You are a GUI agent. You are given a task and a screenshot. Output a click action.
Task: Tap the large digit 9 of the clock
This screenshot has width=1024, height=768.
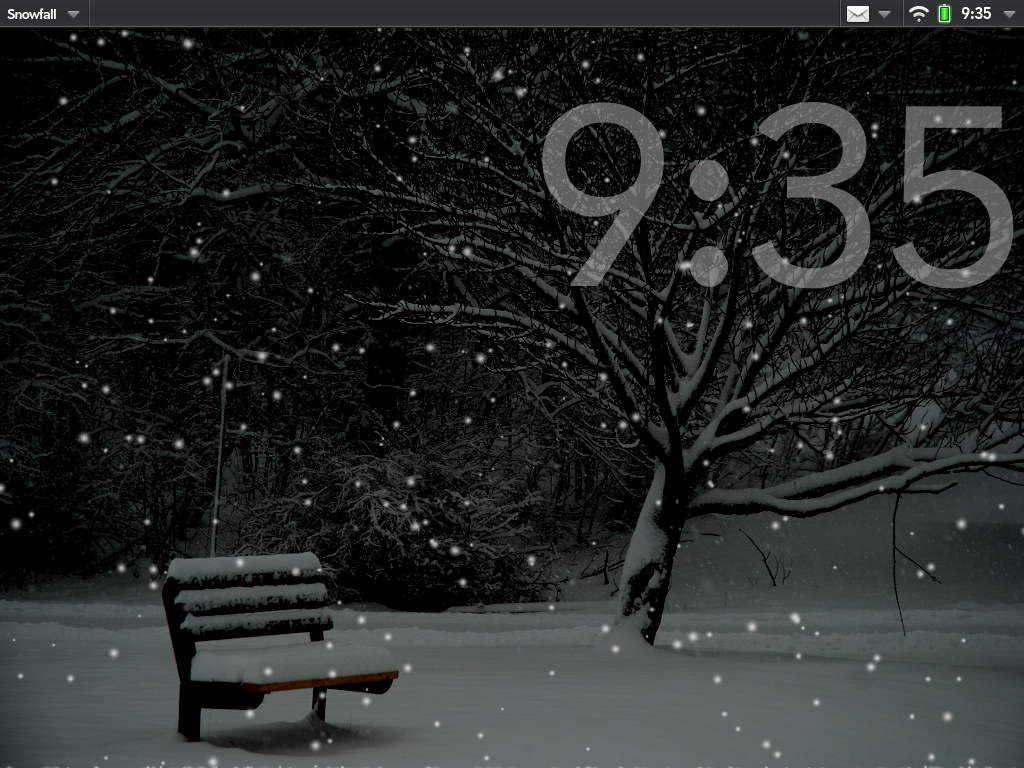[602, 194]
